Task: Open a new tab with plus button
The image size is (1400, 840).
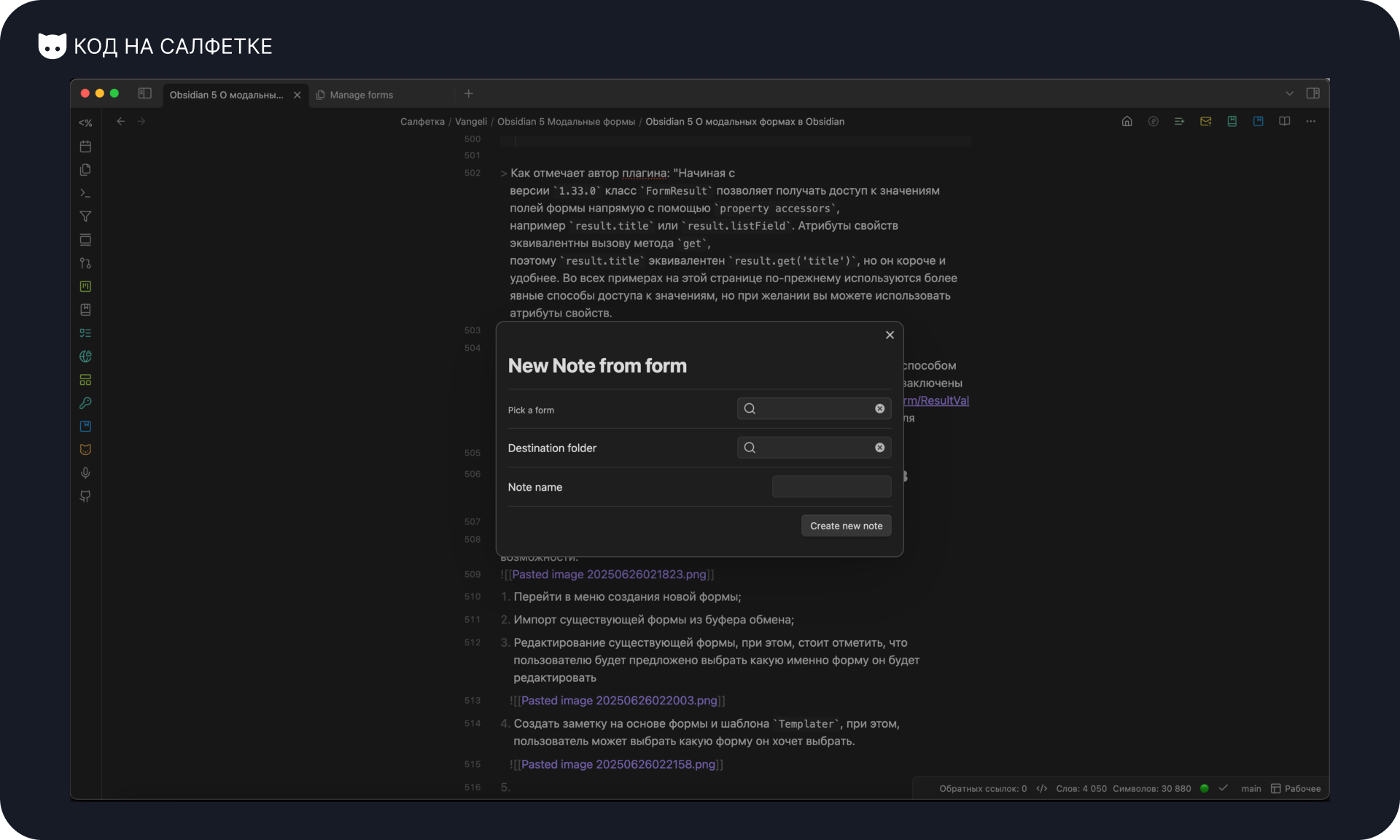Action: (469, 94)
